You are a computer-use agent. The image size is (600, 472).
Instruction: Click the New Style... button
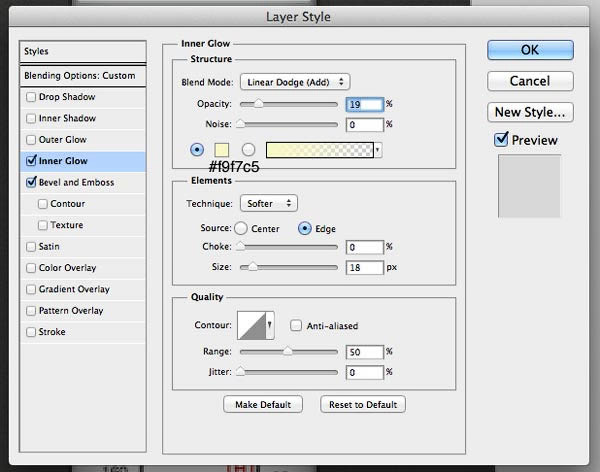(530, 112)
